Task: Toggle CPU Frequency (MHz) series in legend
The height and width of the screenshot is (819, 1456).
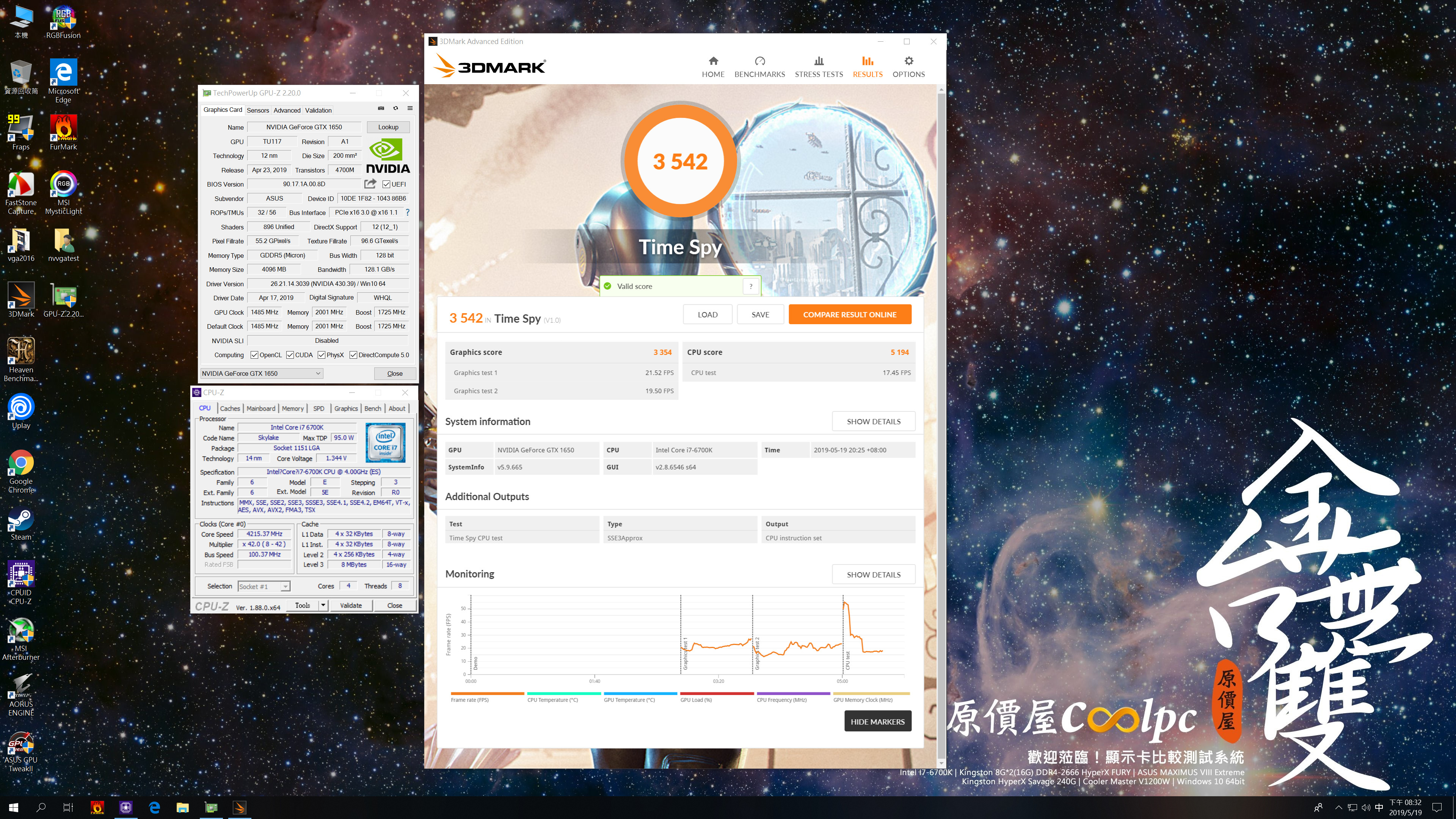Action: 793,698
